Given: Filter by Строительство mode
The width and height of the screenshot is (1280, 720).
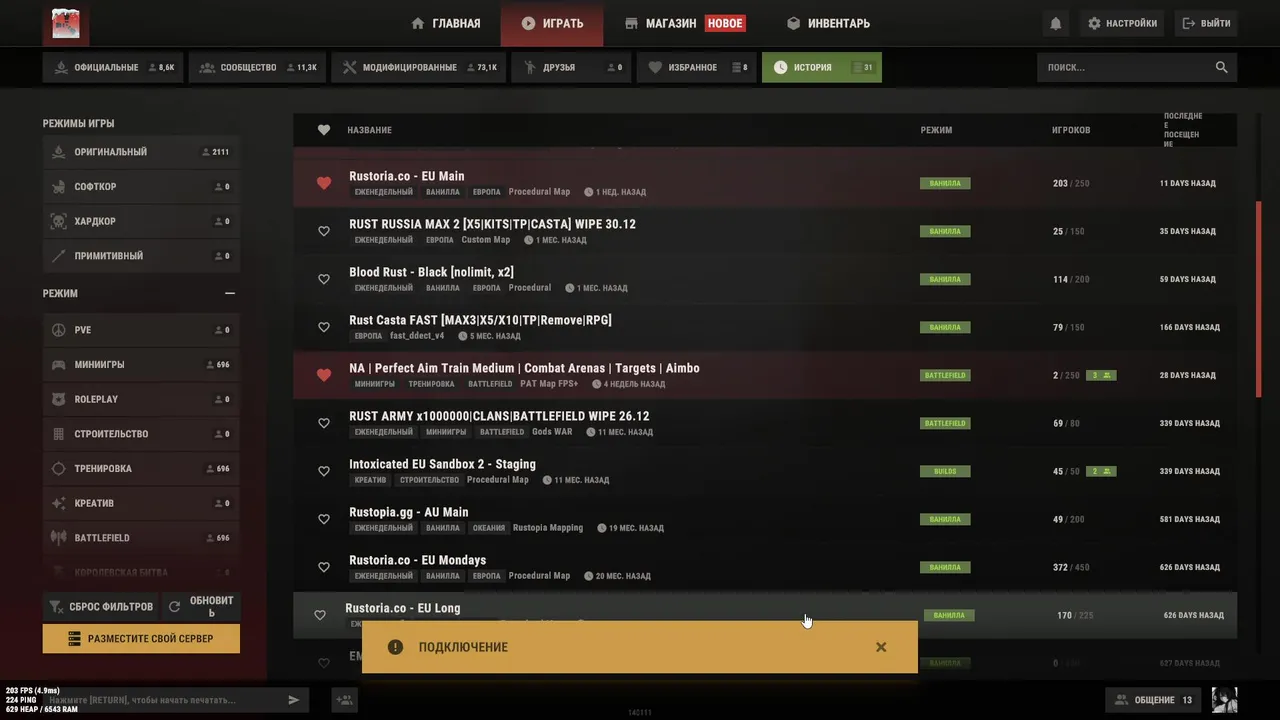Looking at the screenshot, I should click(141, 434).
